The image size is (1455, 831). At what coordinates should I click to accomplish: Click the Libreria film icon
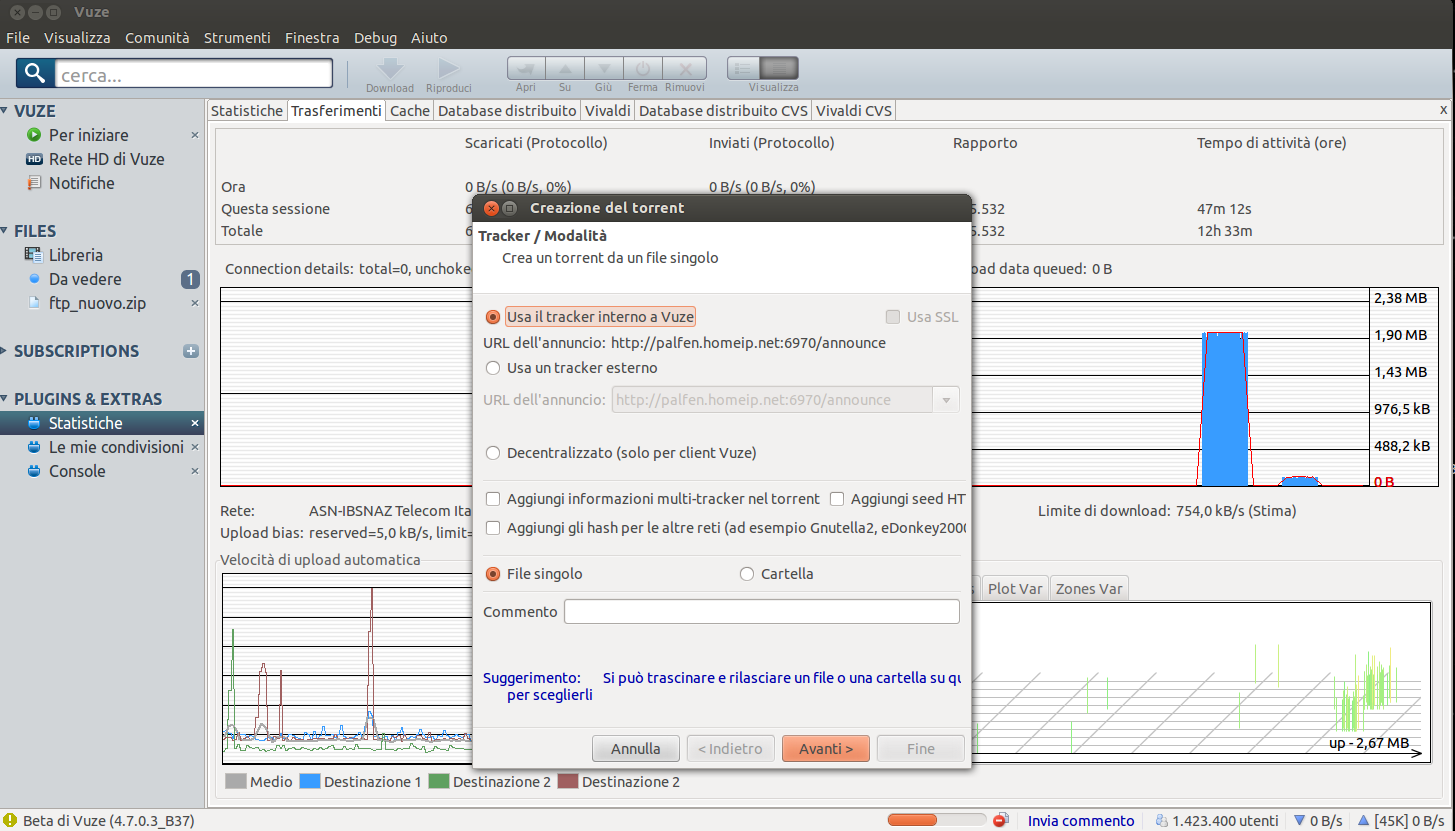[34, 255]
